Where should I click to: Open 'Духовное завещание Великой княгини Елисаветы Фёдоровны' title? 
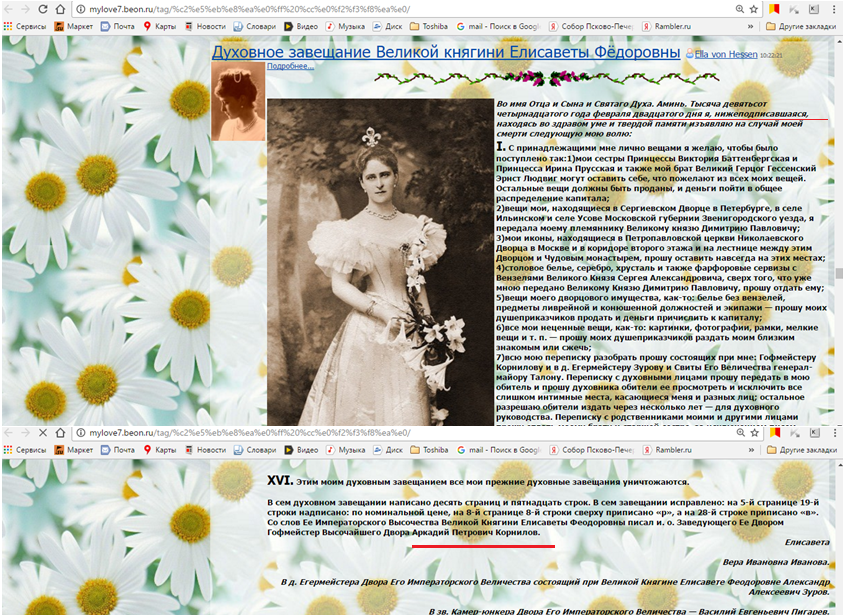(446, 52)
